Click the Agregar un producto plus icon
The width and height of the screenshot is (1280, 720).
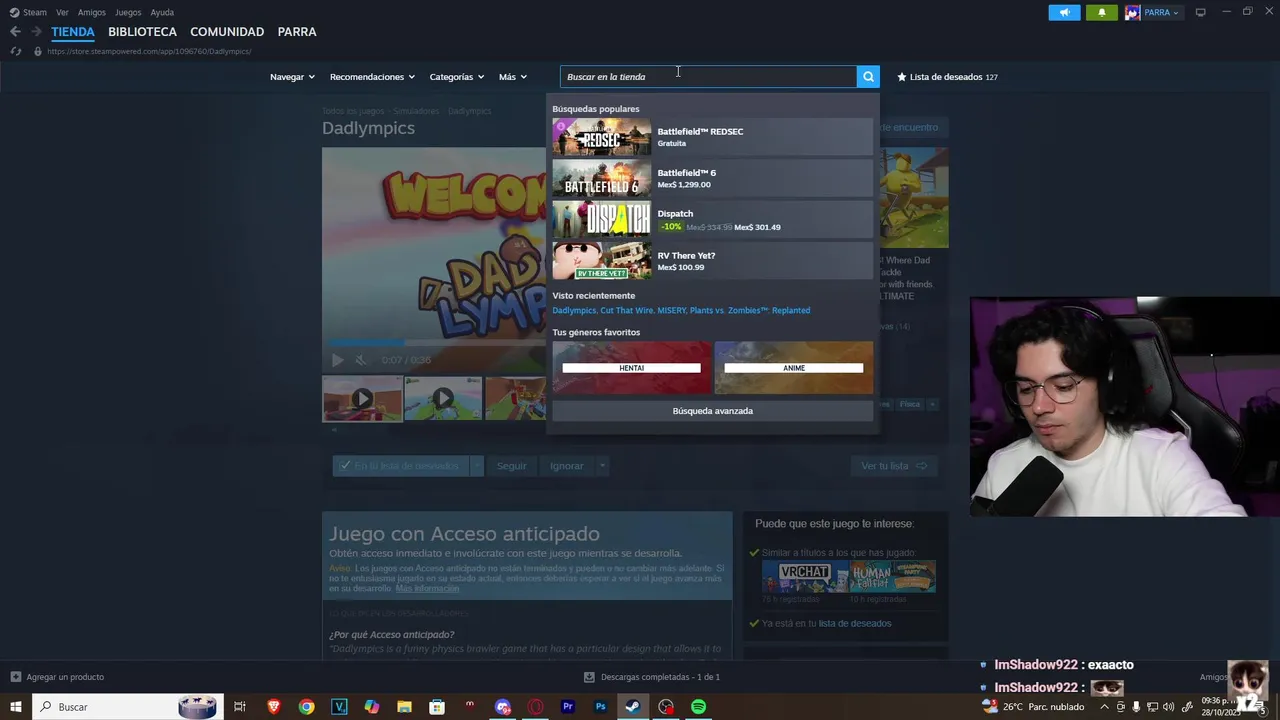point(15,677)
